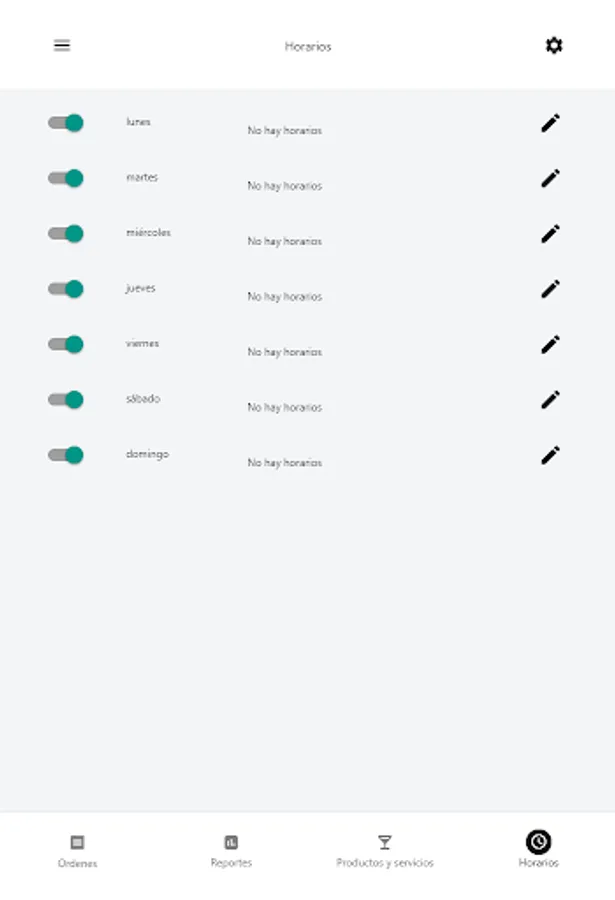Edit domingo's hours
The image size is (615, 900).
[x=549, y=455]
